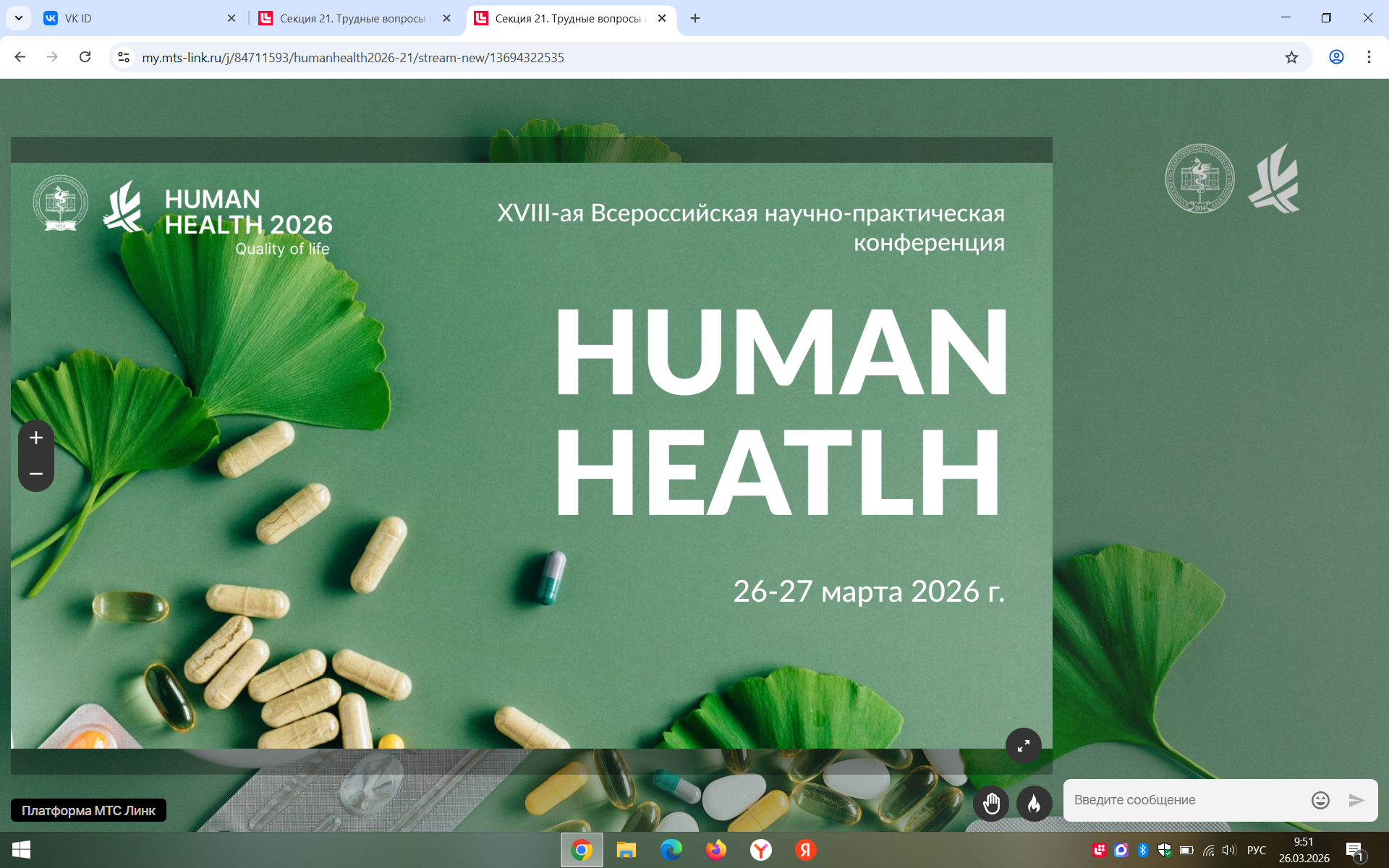Image resolution: width=1389 pixels, height=868 pixels.
Task: Send a fire reaction
Action: [x=1035, y=803]
